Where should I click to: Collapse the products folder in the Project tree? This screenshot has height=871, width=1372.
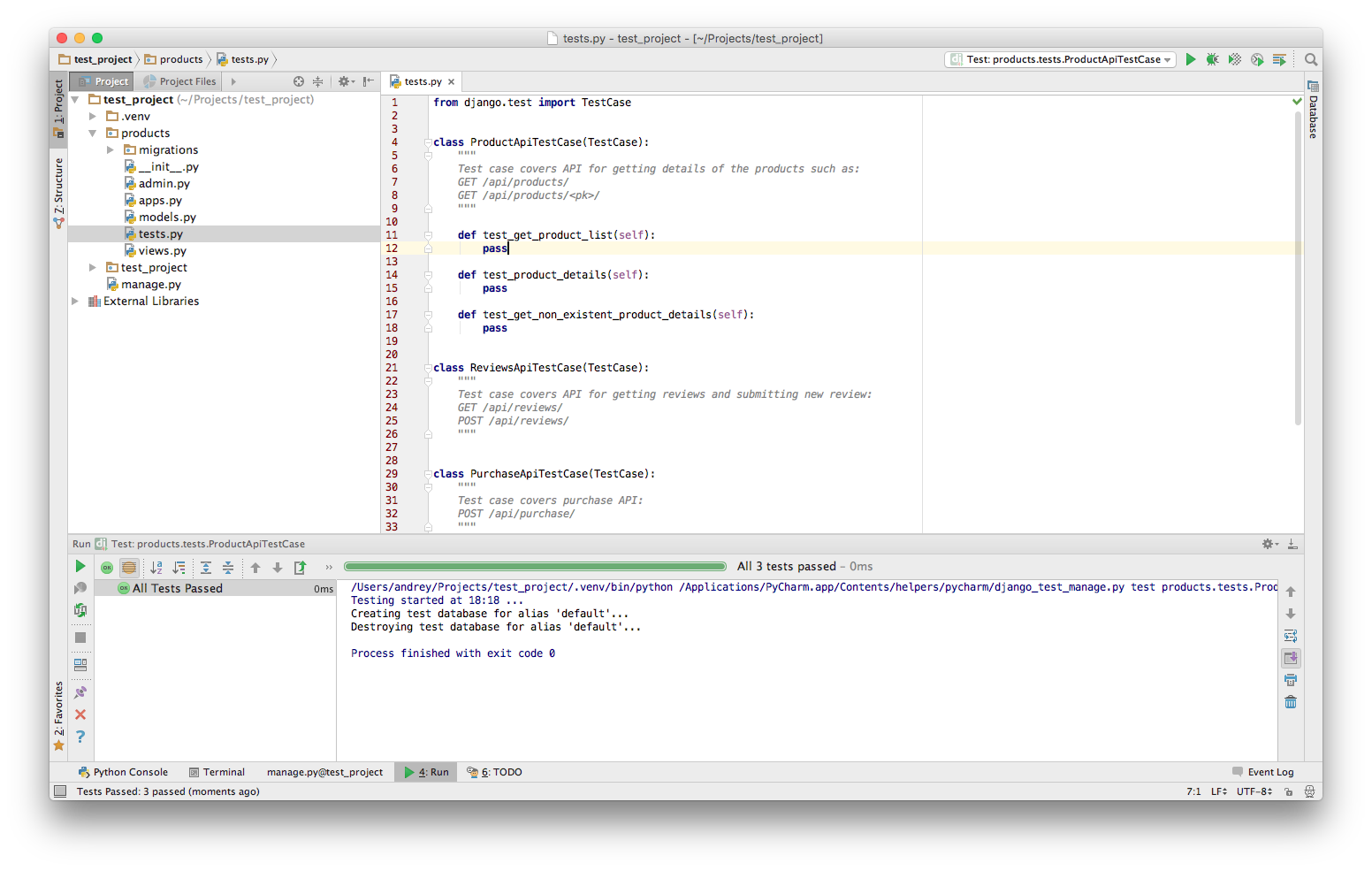[x=92, y=133]
